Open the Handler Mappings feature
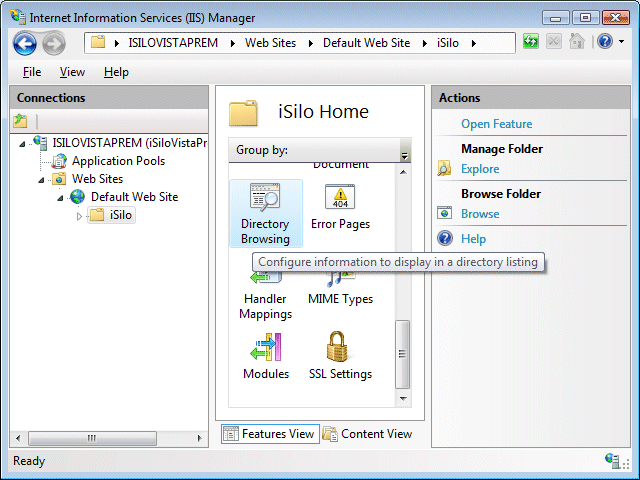This screenshot has height=480, width=640. point(265,292)
